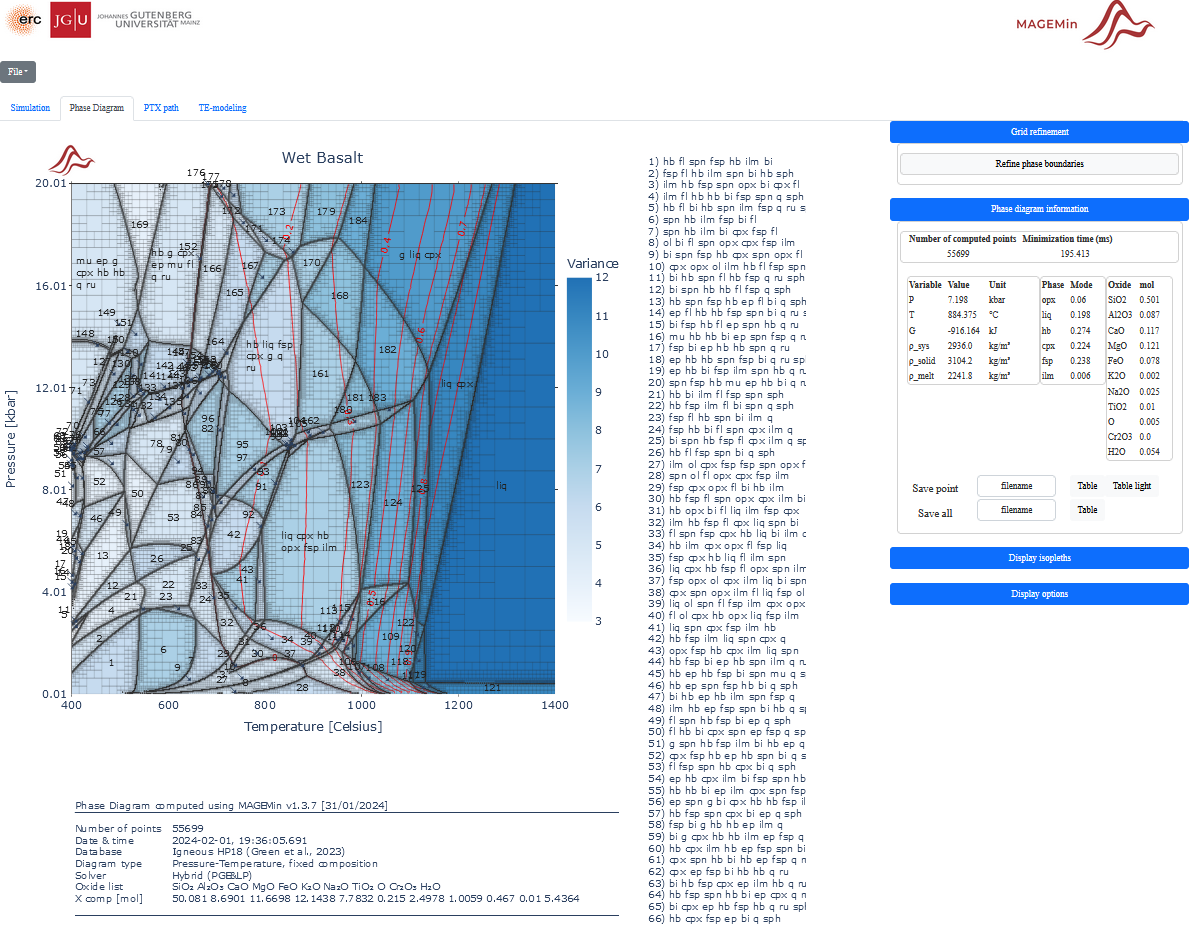Image resolution: width=1199 pixels, height=925 pixels.
Task: Click the Variance color scale bar
Action: point(579,450)
